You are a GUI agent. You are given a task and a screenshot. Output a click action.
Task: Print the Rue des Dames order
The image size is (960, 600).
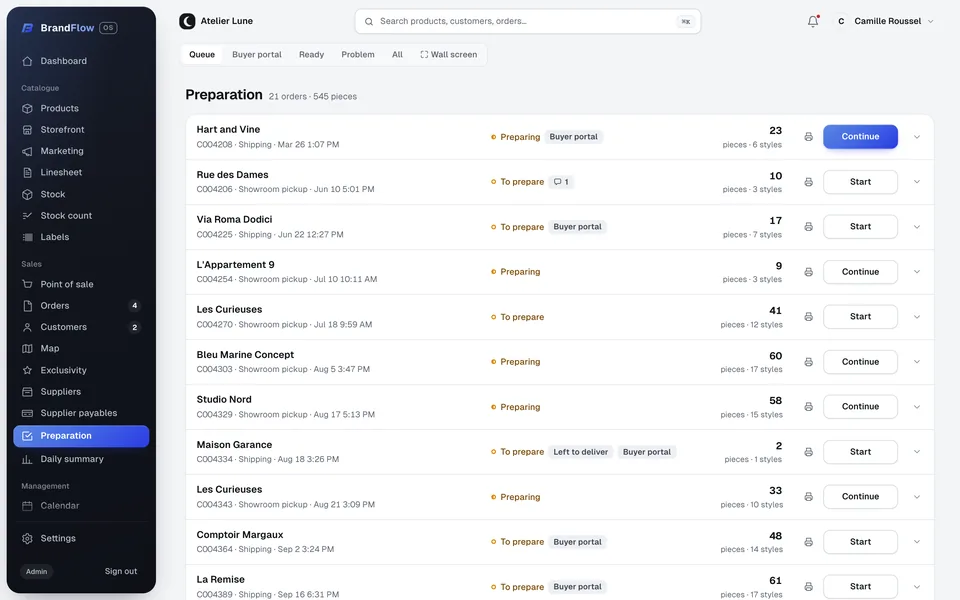pyautogui.click(x=808, y=182)
